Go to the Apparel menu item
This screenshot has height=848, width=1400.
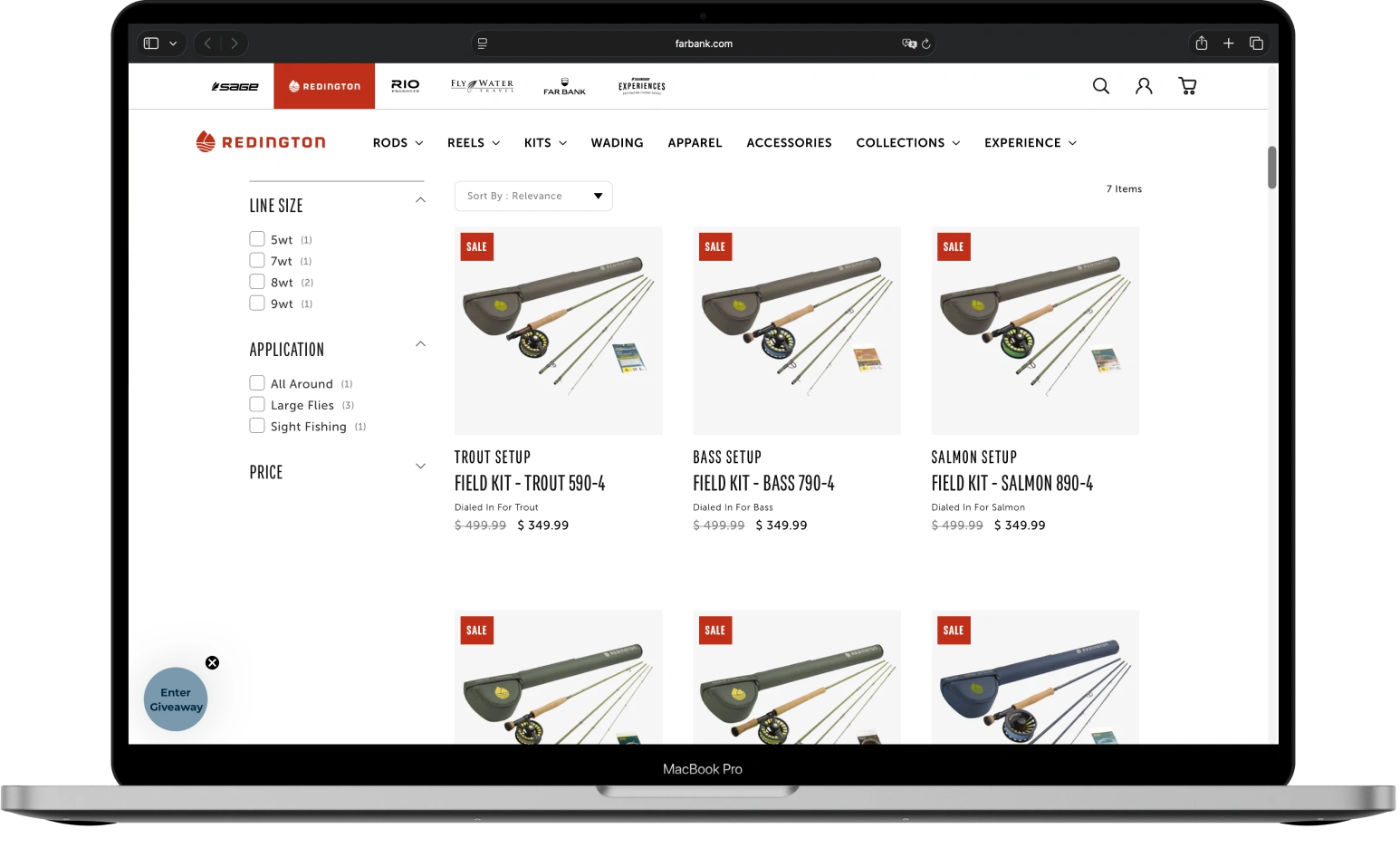[695, 143]
